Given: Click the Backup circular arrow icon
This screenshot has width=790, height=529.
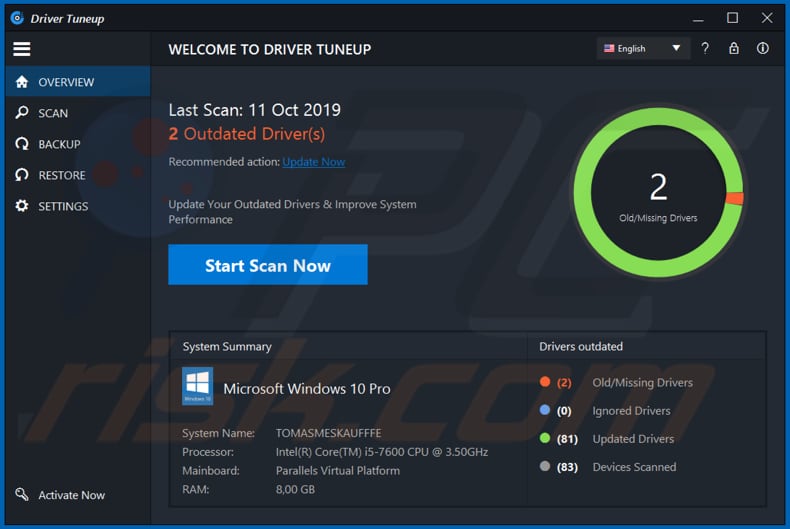Looking at the screenshot, I should [x=22, y=144].
